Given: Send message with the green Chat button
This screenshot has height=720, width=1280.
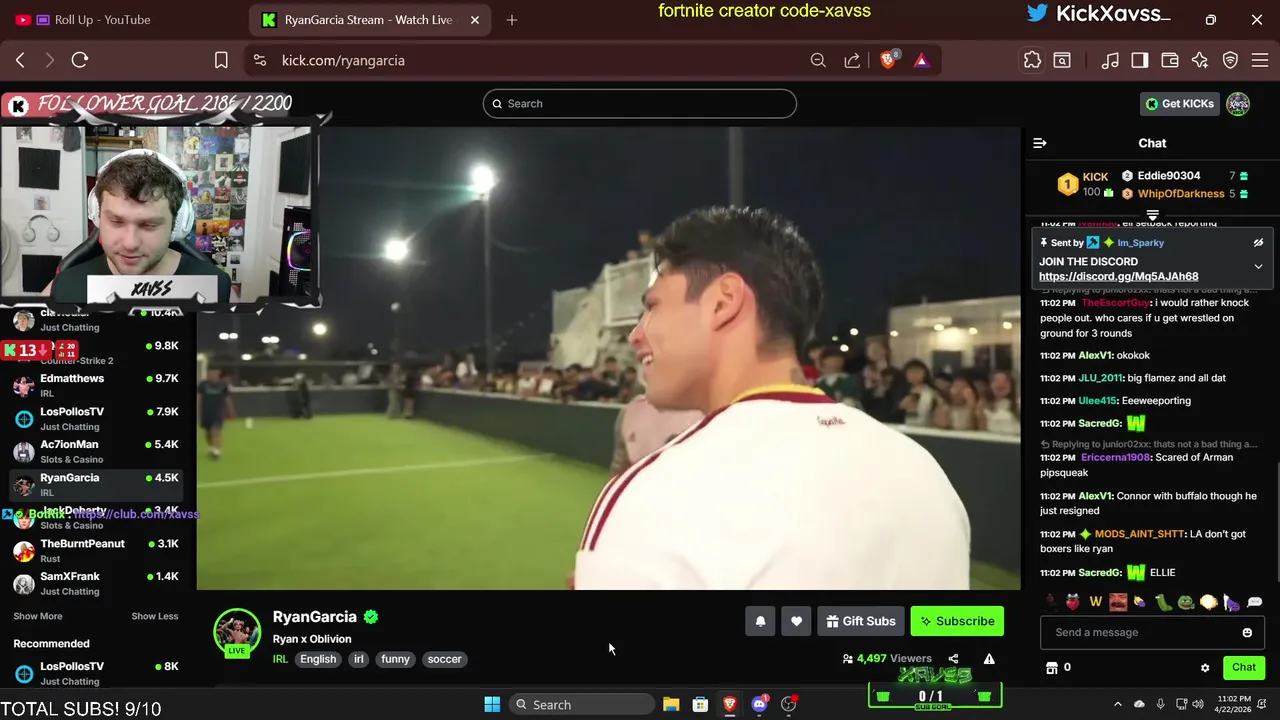Looking at the screenshot, I should [1244, 667].
